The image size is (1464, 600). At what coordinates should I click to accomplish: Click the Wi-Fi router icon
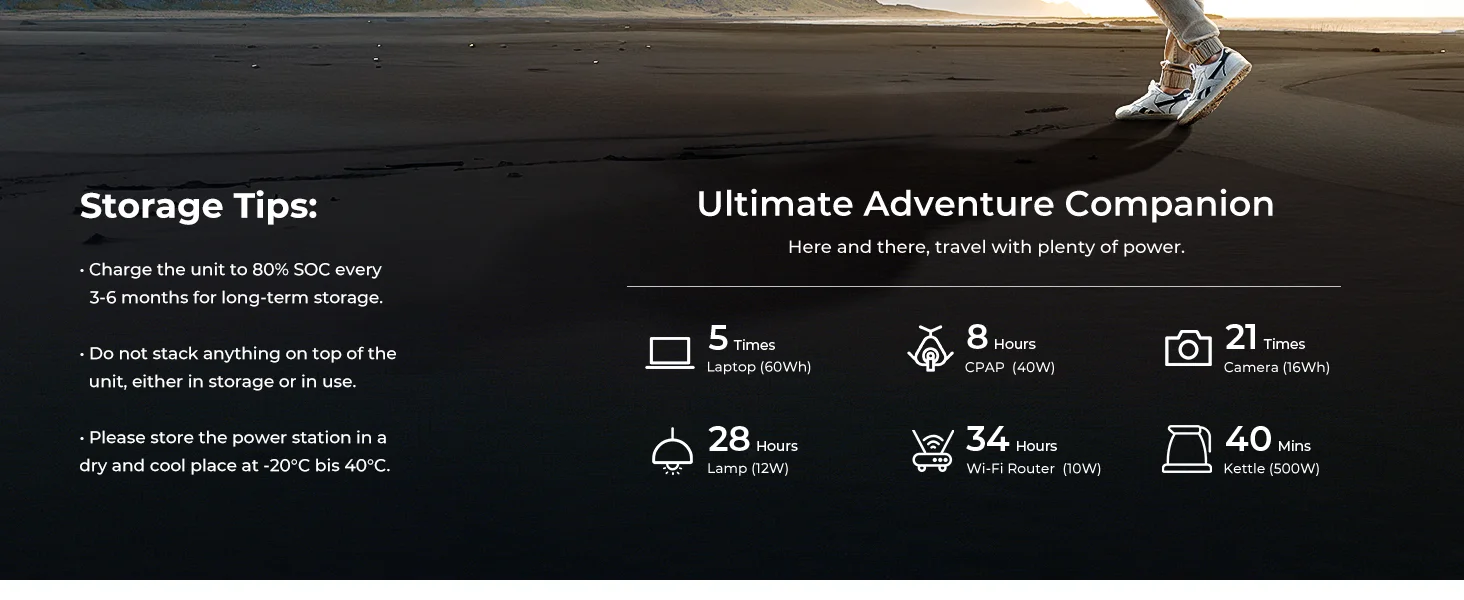[x=932, y=450]
